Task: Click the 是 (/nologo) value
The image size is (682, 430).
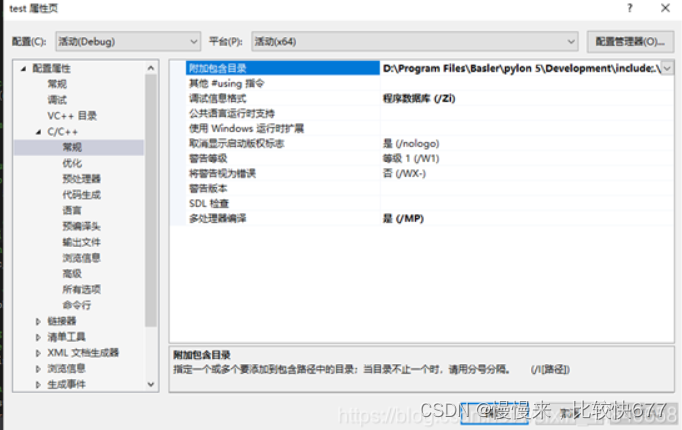Action: [411, 143]
